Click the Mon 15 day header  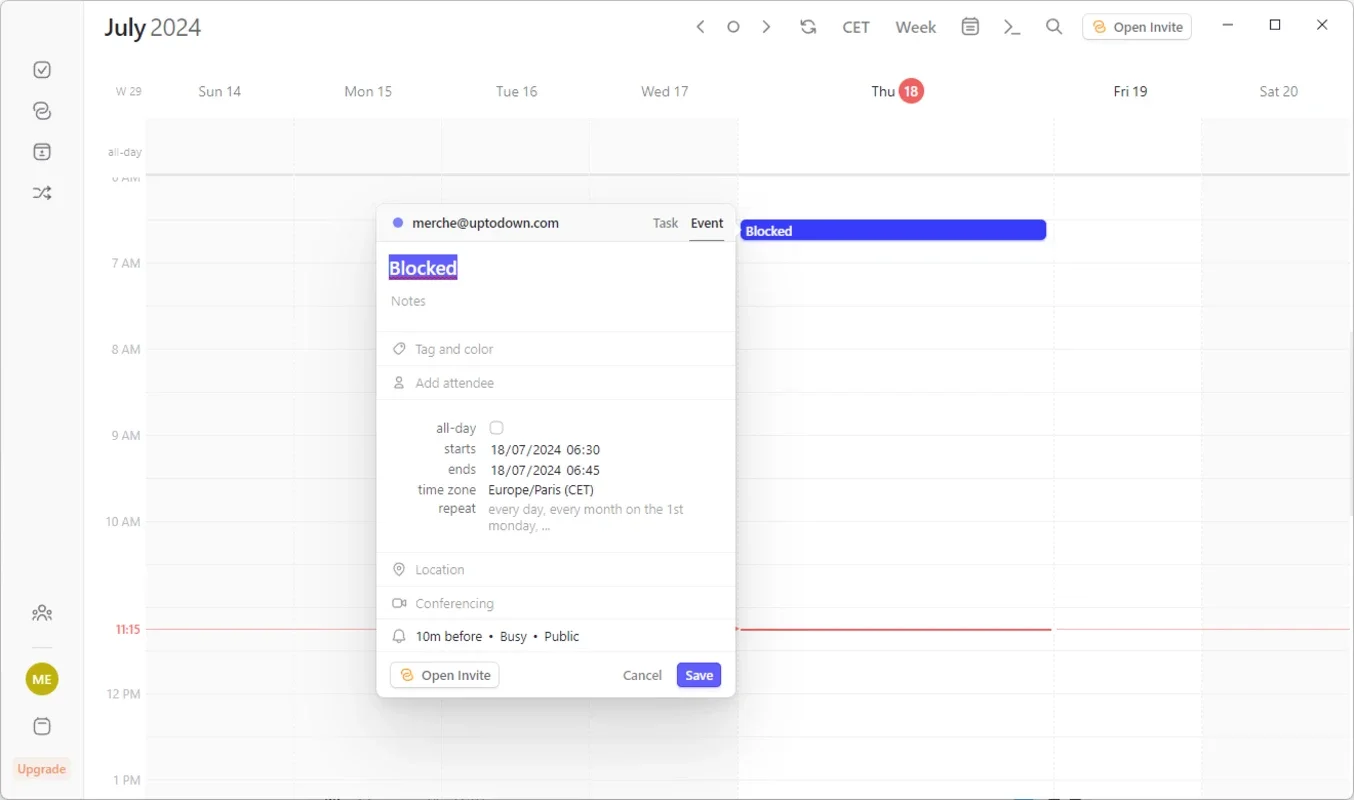[368, 91]
